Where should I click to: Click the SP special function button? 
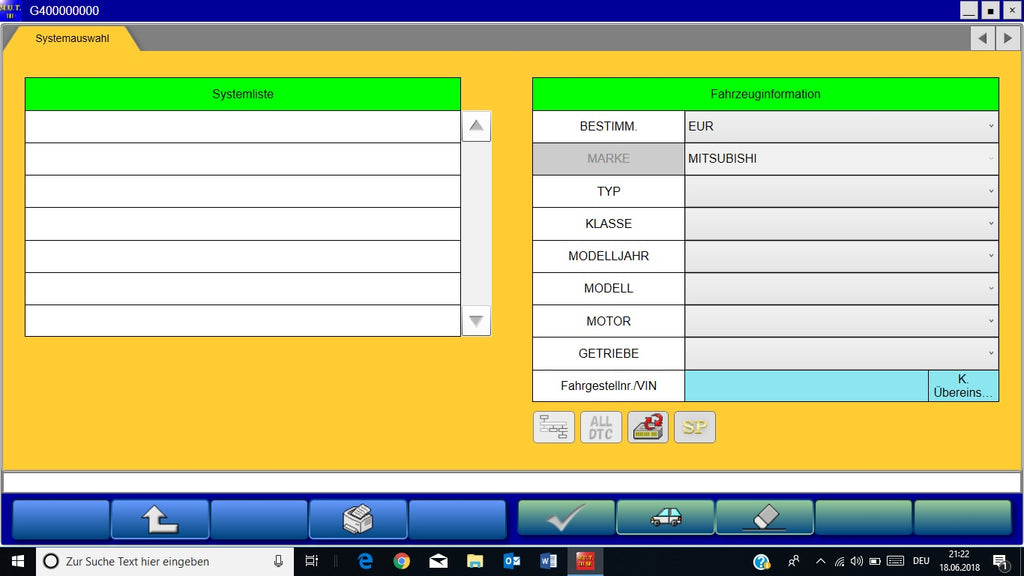(695, 427)
